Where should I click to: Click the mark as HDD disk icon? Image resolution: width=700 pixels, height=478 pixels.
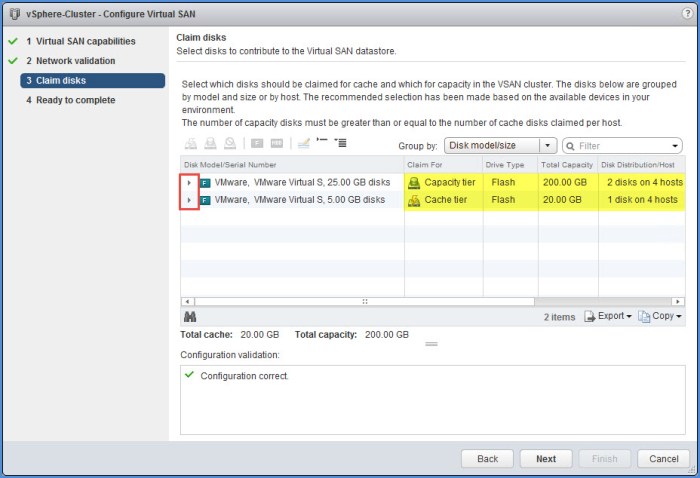tap(277, 143)
